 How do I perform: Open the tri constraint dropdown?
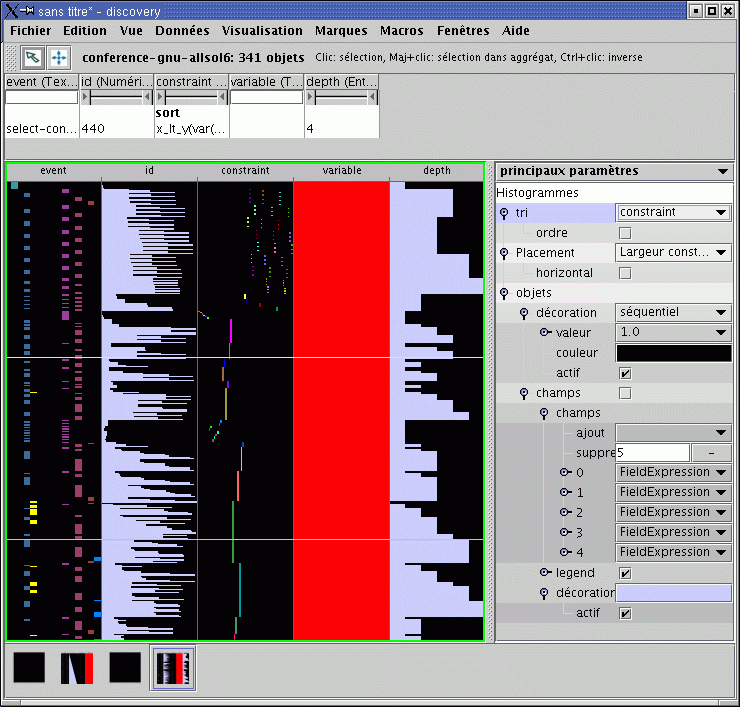(x=673, y=212)
